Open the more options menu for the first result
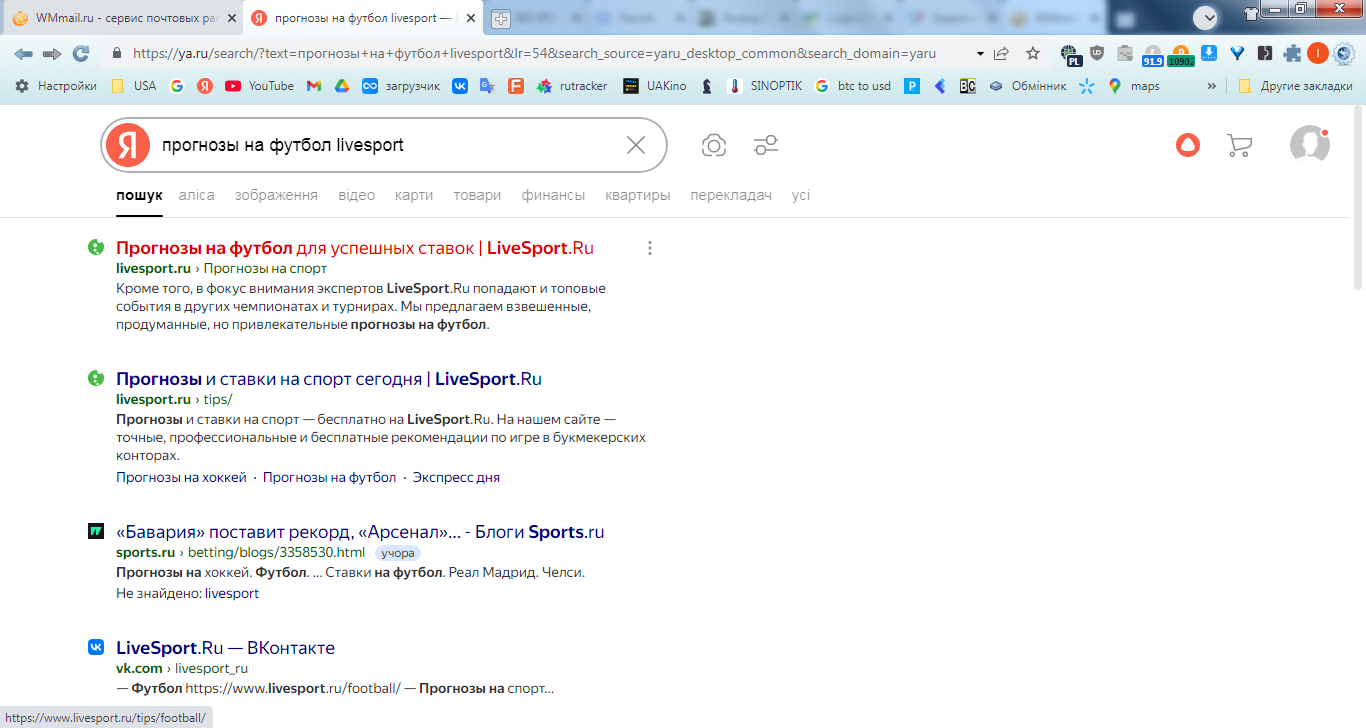Viewport: 1366px width, 728px height. tap(650, 248)
